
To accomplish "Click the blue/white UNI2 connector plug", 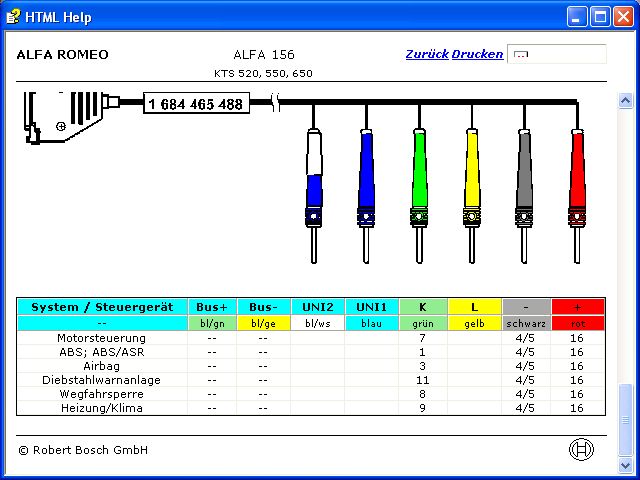I will pyautogui.click(x=314, y=180).
